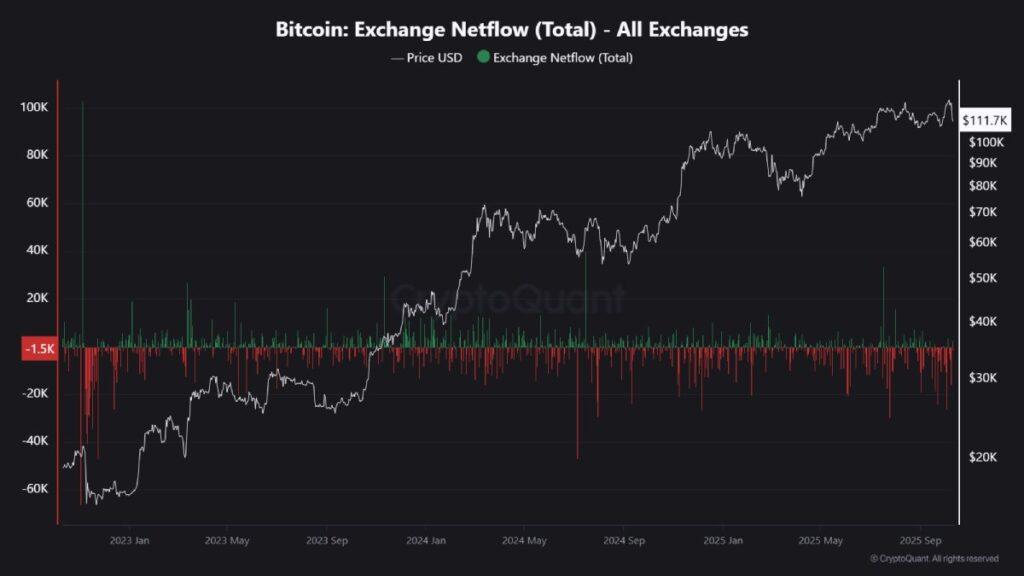Click the green Exchange Netflow legend dot

484,57
